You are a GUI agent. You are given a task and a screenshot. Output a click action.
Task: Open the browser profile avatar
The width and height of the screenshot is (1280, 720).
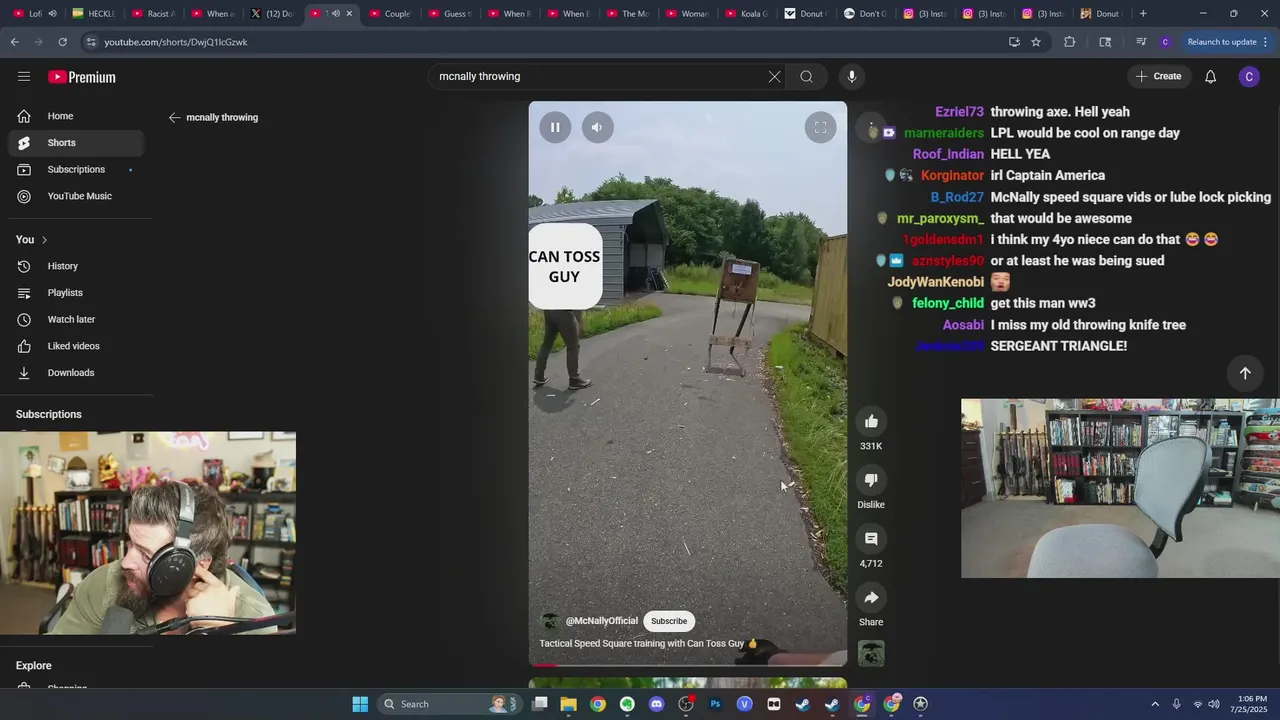1165,42
